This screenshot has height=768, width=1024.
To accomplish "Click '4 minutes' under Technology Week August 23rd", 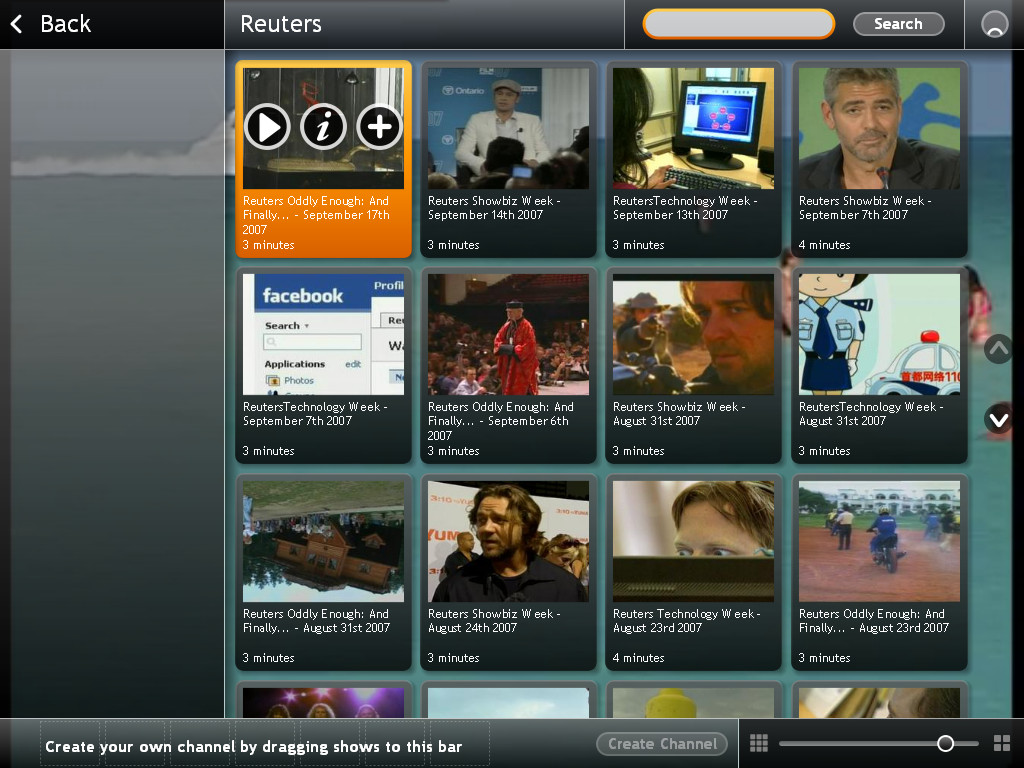I will tap(639, 658).
